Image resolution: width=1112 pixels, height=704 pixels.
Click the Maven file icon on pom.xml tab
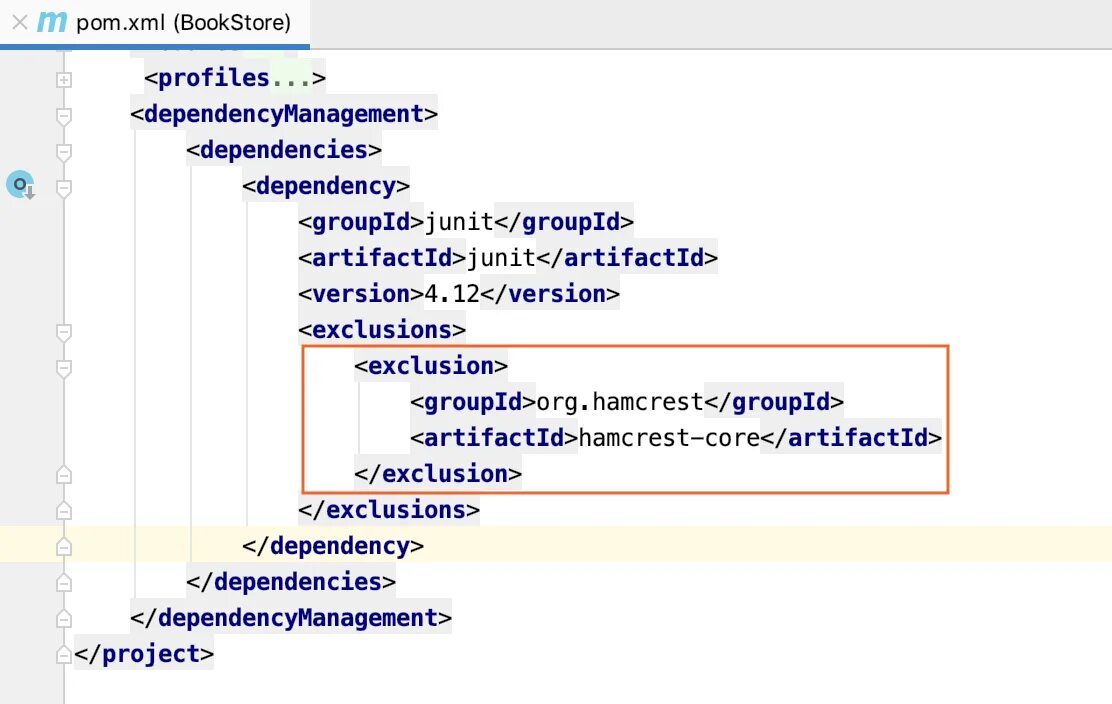pos(52,23)
